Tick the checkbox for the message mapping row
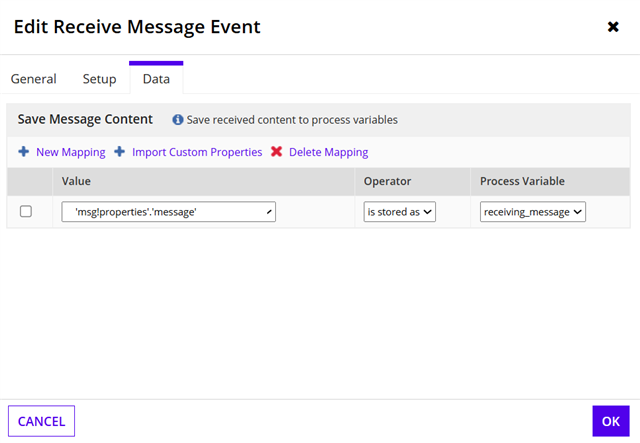The width and height of the screenshot is (640, 443). point(26,212)
